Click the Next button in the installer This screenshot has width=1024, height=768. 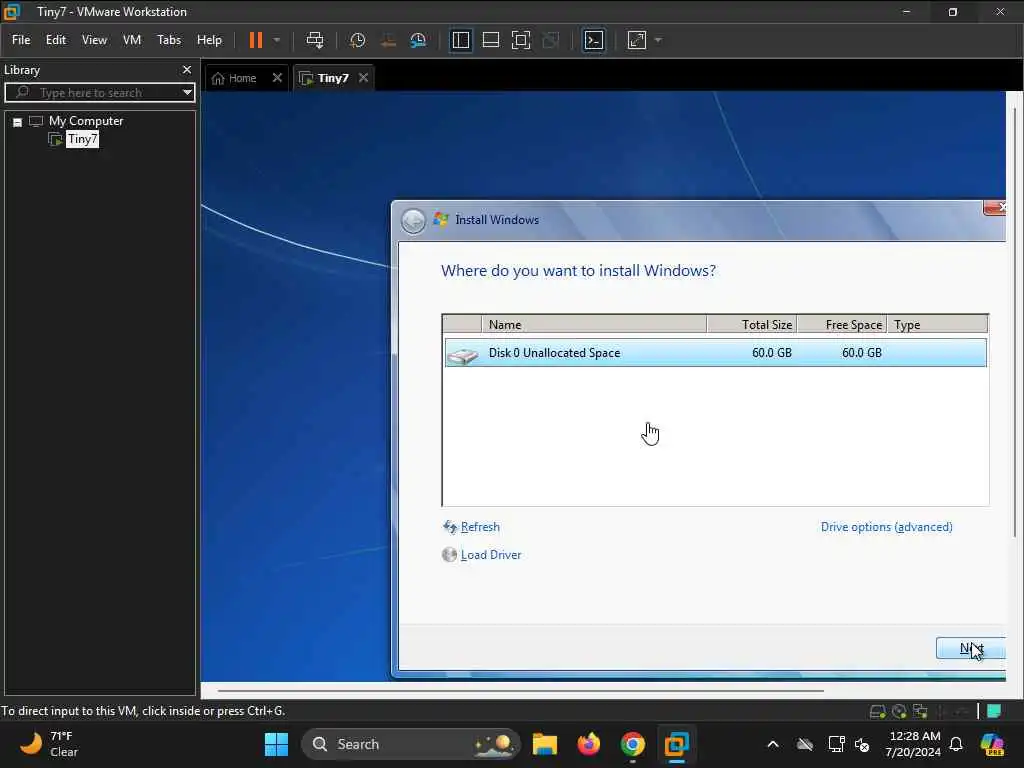tap(970, 648)
